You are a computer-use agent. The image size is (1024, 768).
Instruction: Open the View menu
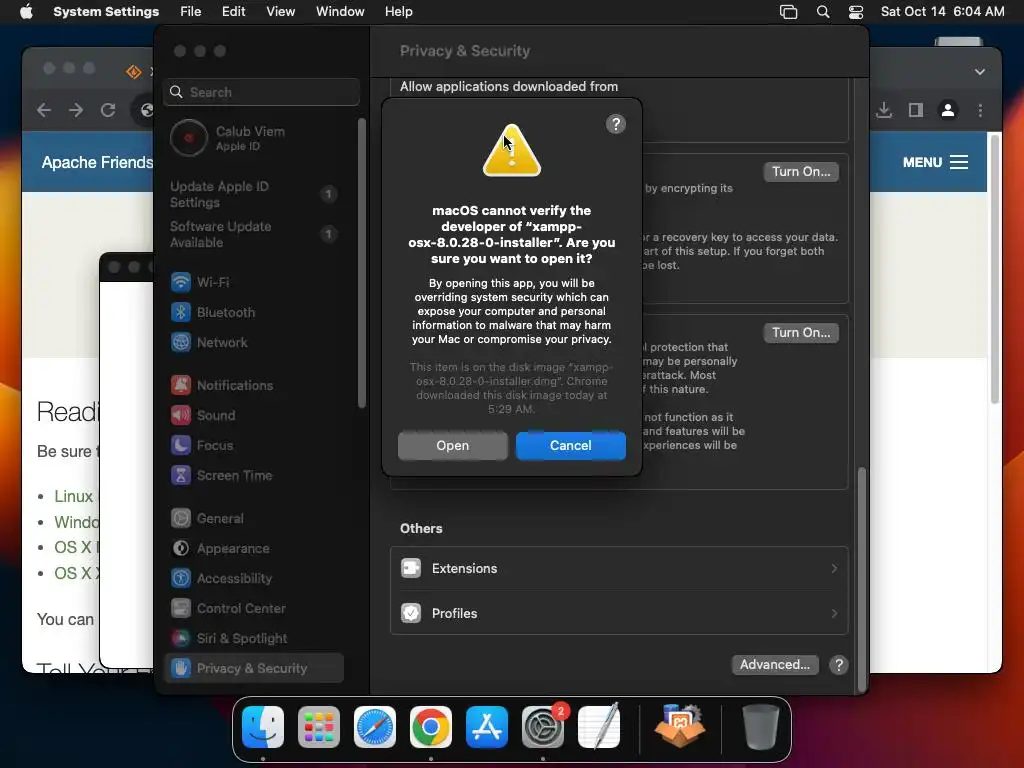pos(280,12)
